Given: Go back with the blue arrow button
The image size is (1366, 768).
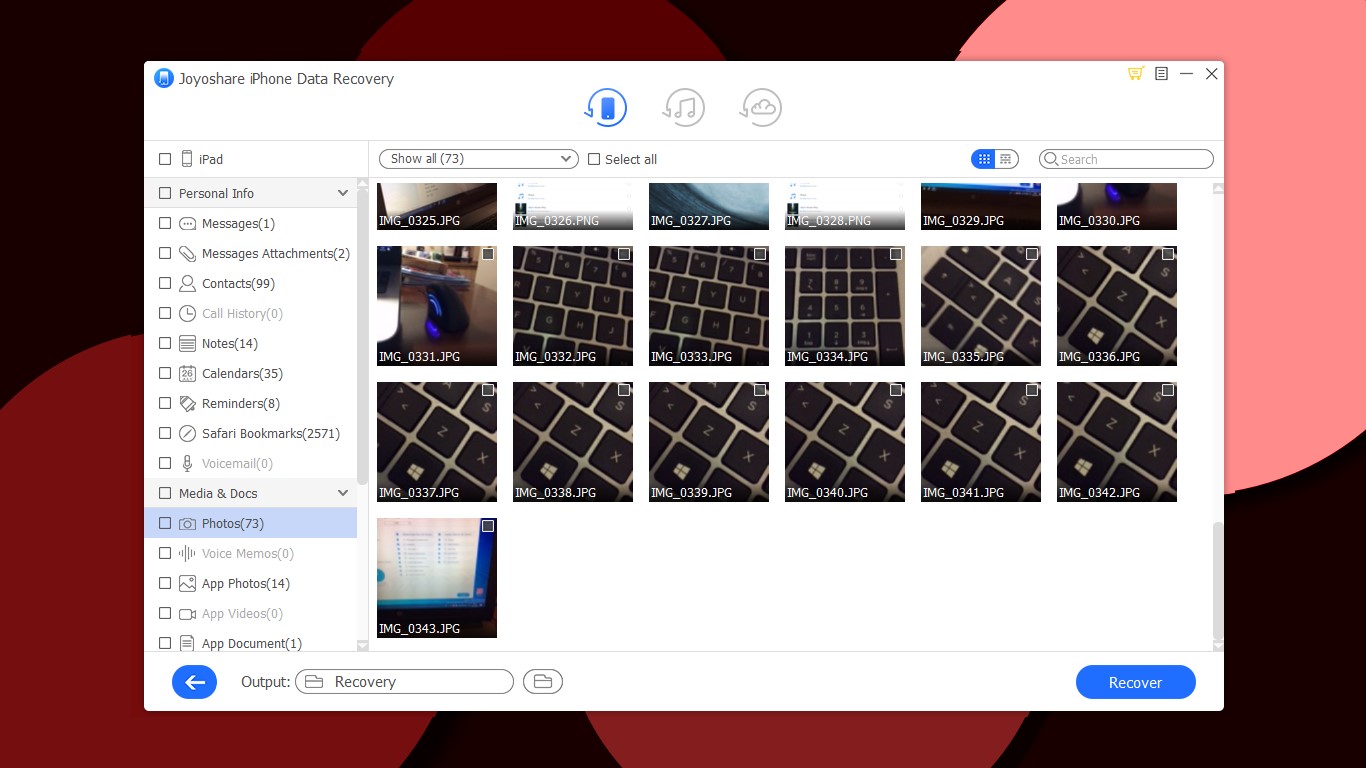Looking at the screenshot, I should pos(194,682).
